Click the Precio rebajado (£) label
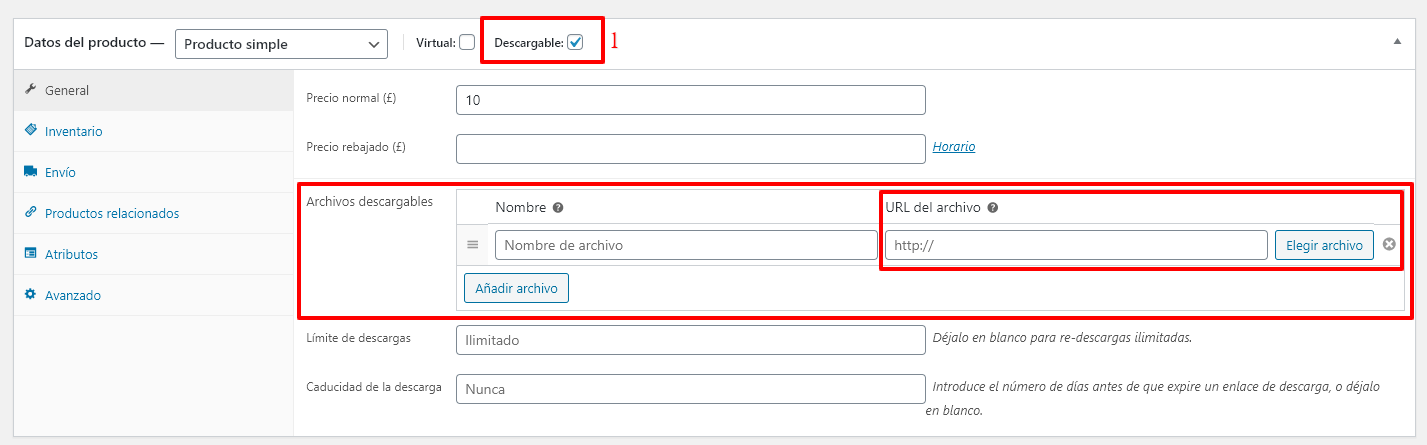The height and width of the screenshot is (445, 1427). [356, 147]
